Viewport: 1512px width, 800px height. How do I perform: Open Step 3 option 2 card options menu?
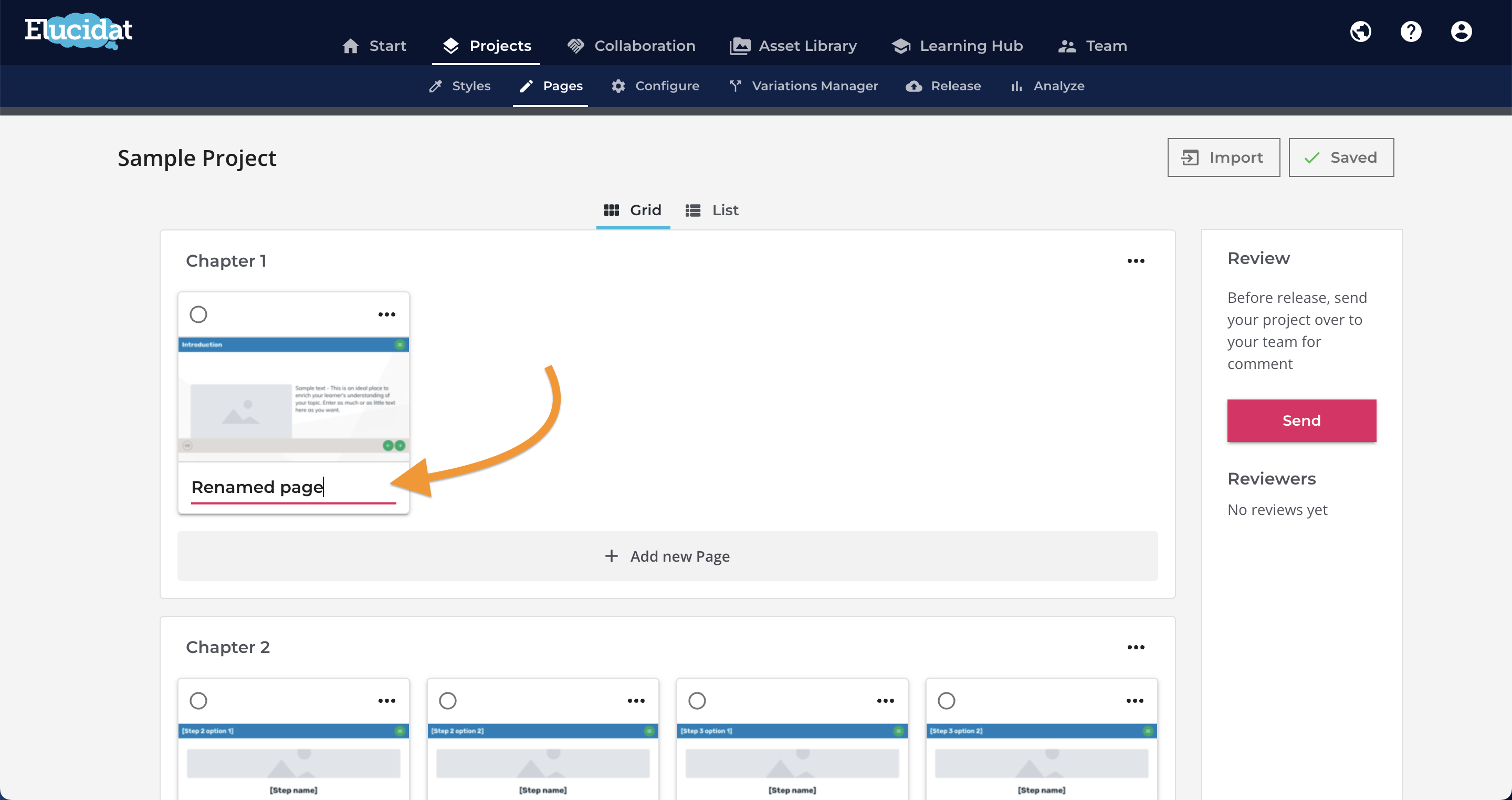[1135, 701]
